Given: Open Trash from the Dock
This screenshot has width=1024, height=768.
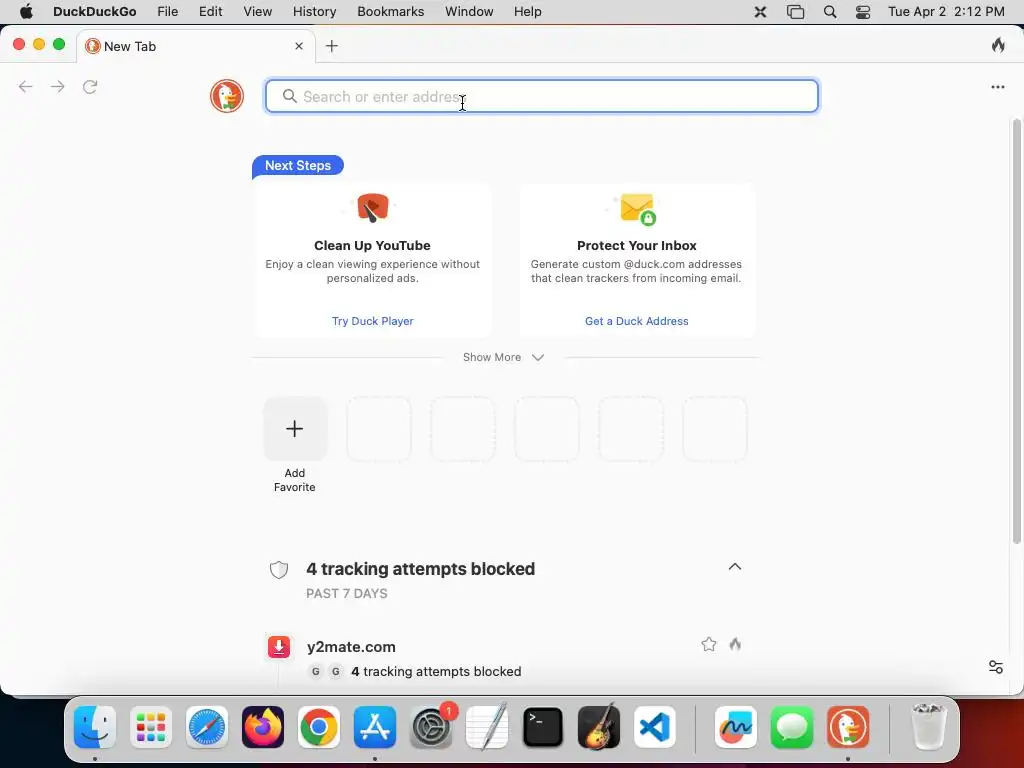Looking at the screenshot, I should pyautogui.click(x=928, y=727).
